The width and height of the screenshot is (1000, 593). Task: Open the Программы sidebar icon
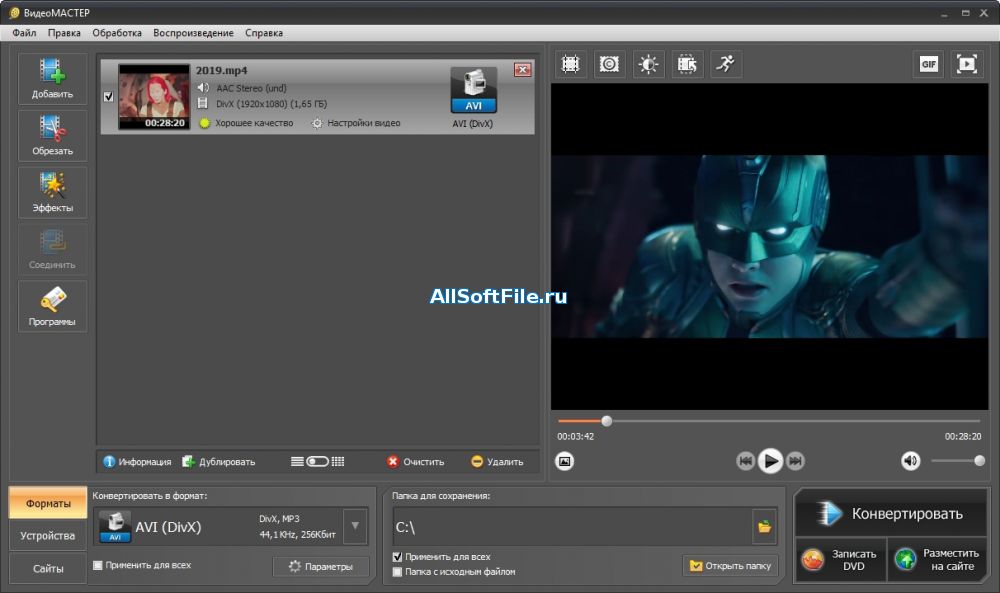tap(52, 306)
